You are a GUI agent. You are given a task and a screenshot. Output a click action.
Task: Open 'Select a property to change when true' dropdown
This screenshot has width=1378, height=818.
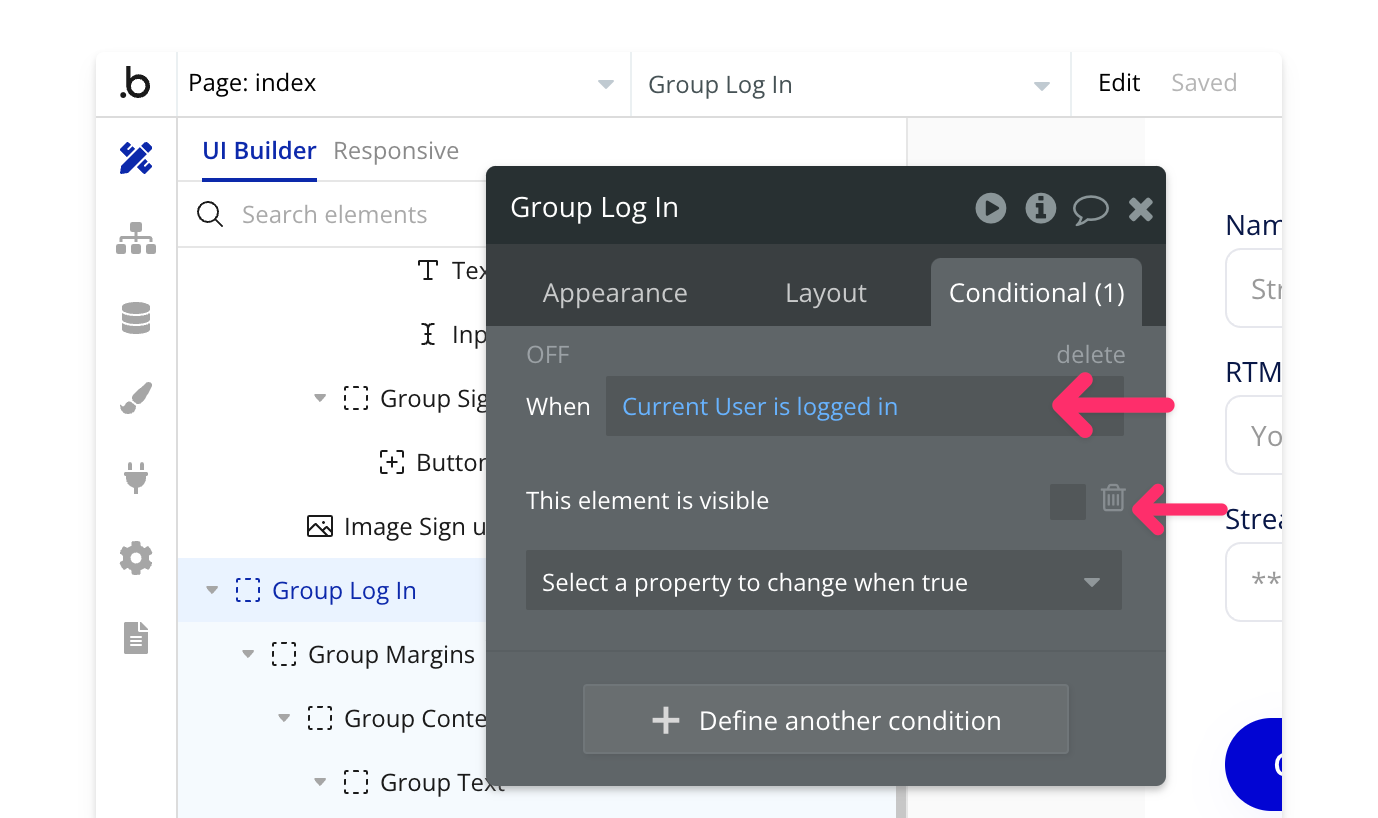tap(823, 582)
